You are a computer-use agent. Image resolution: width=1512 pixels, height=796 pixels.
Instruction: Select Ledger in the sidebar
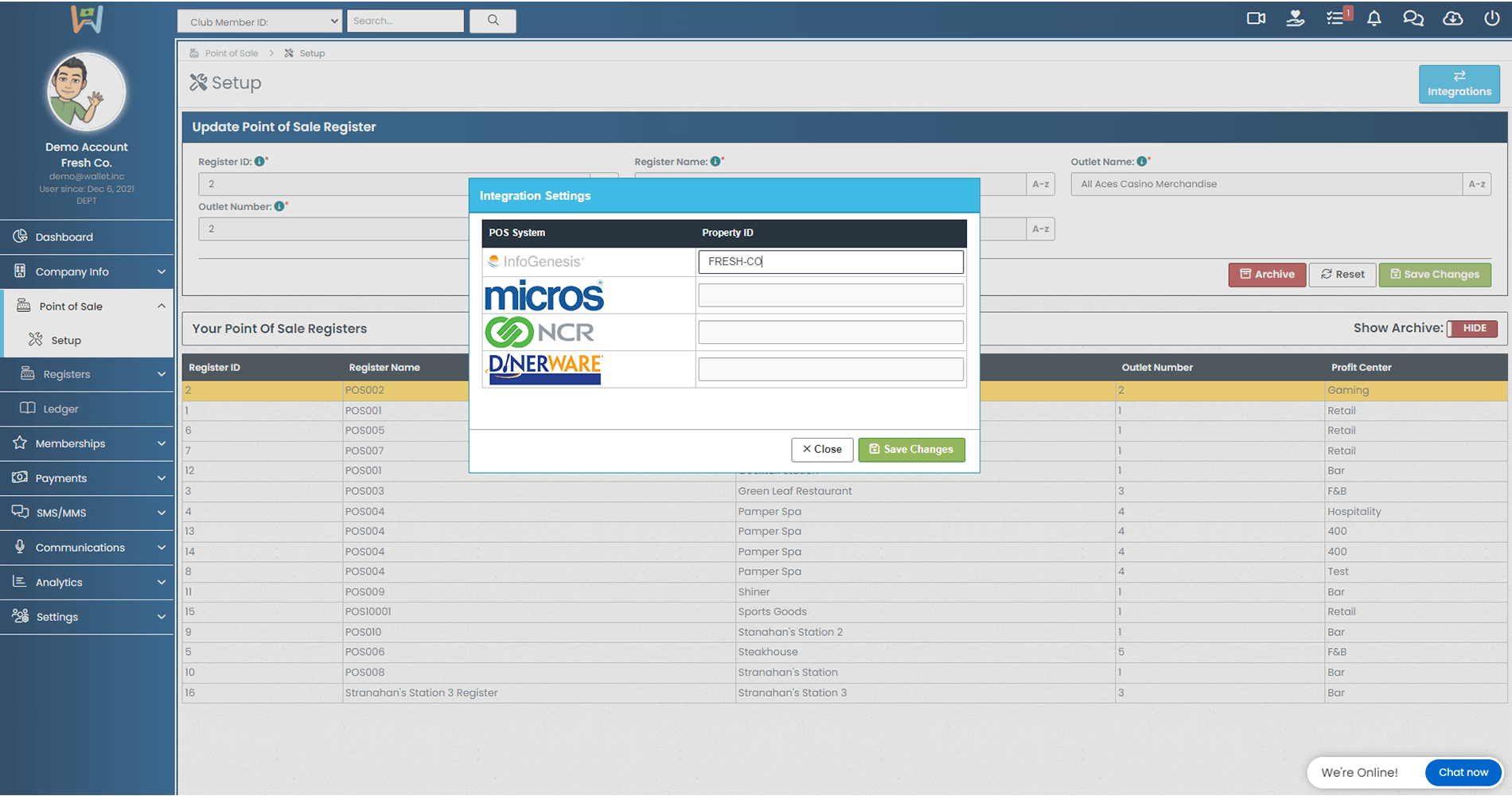(60, 409)
